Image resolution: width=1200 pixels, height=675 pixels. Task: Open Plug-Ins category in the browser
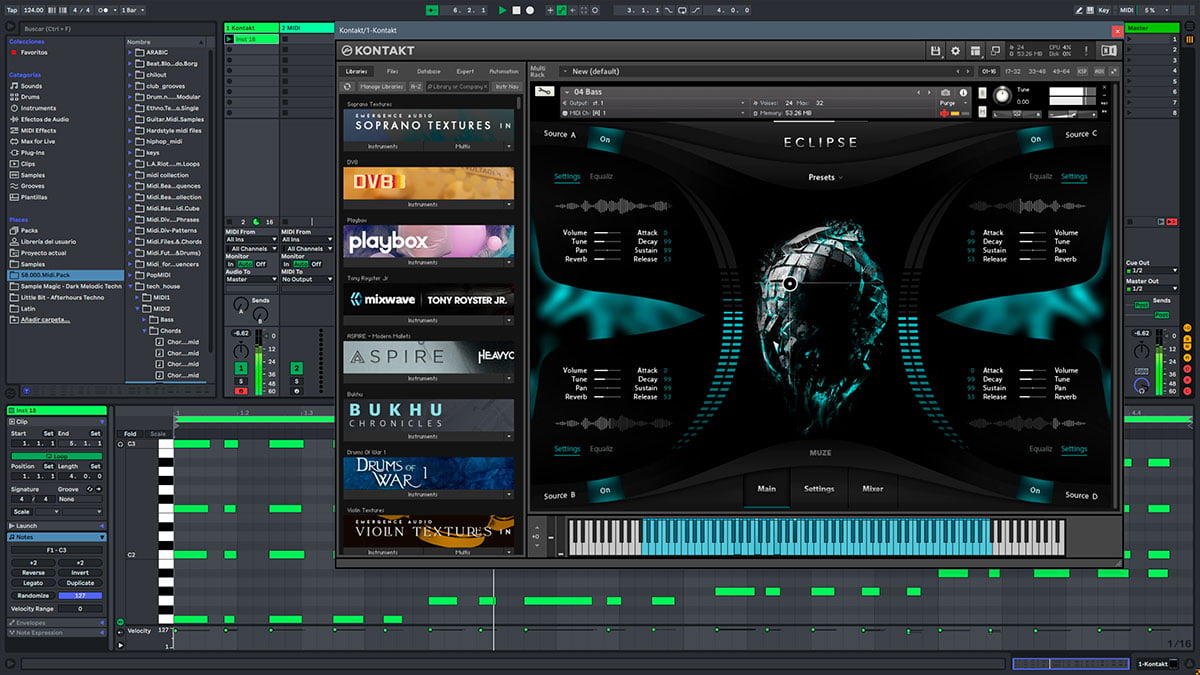33,153
